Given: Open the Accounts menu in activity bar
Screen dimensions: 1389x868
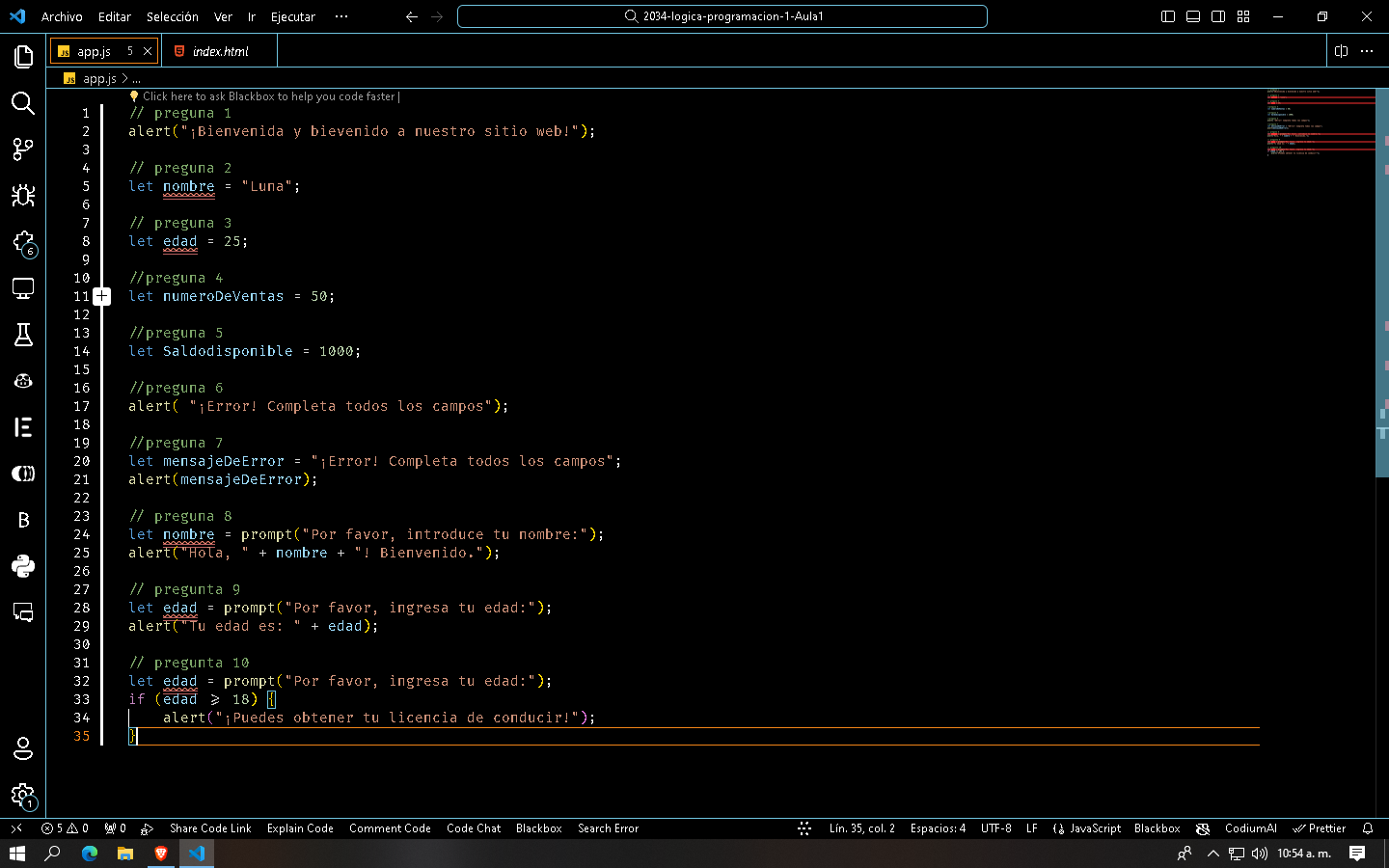Looking at the screenshot, I should [23, 748].
